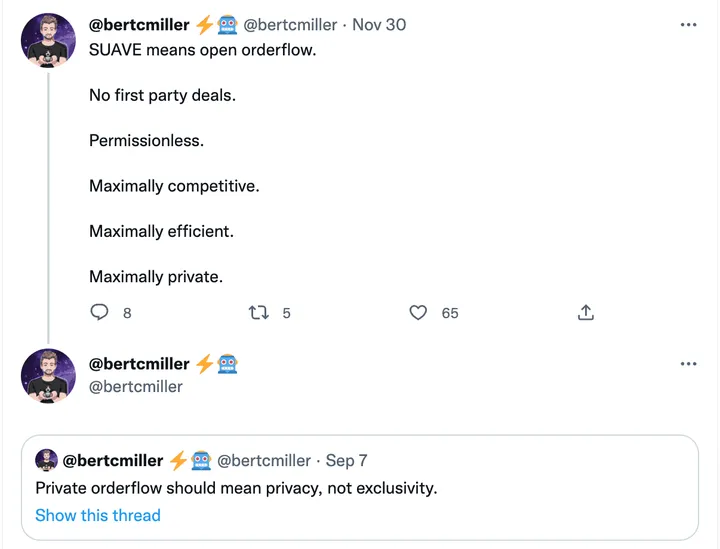The height and width of the screenshot is (549, 720).
Task: Open the second tweet's three-dot more menu
Action: tap(688, 364)
